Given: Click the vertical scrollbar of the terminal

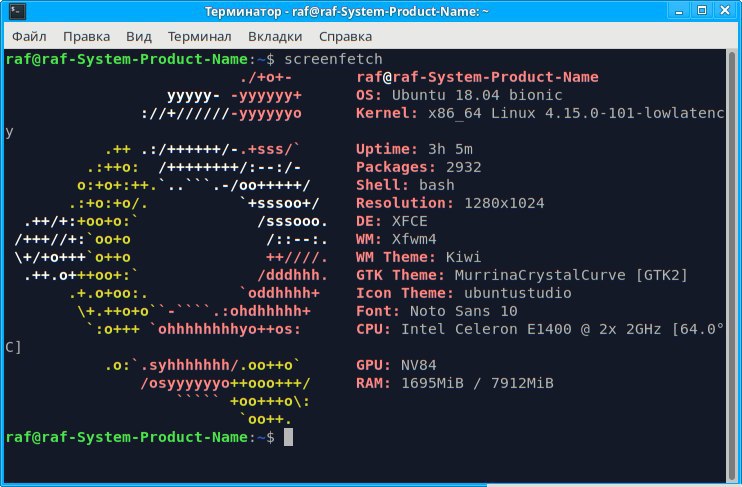Looking at the screenshot, I should 732,266.
